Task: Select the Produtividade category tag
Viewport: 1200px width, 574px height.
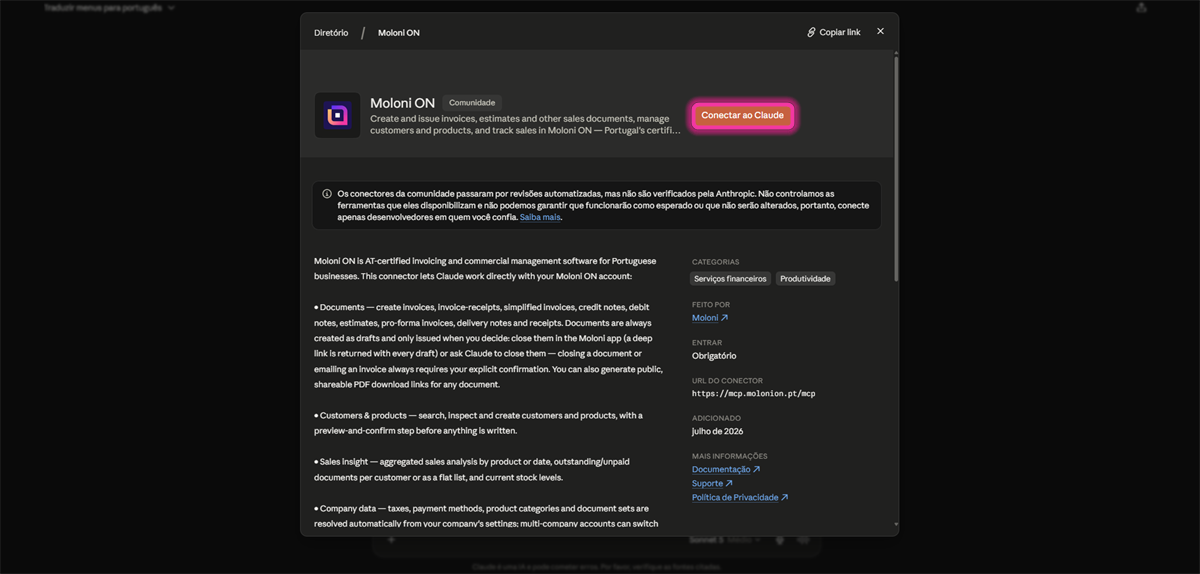Action: click(x=805, y=279)
